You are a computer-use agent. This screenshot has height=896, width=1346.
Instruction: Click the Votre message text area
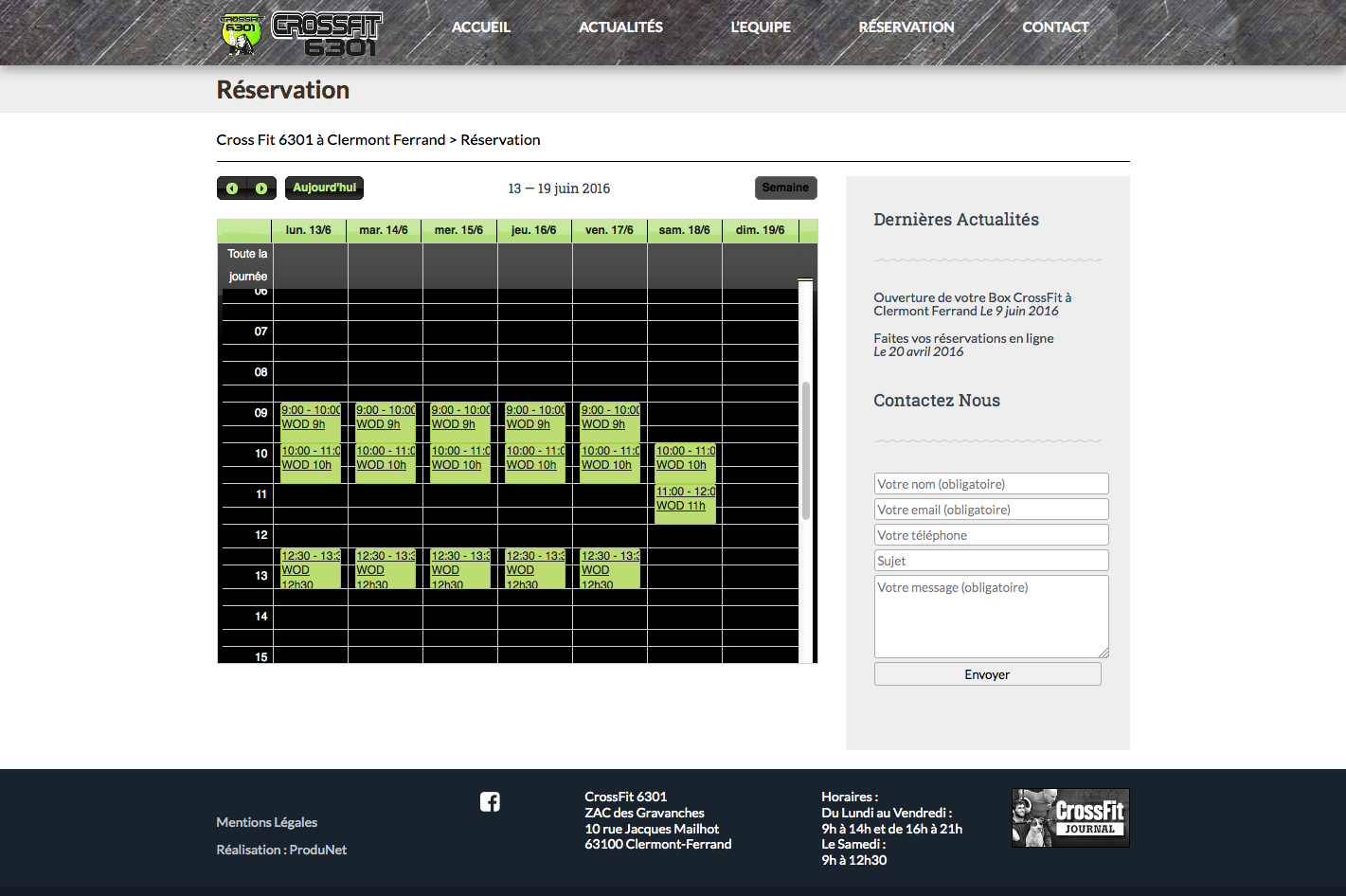[x=991, y=616]
